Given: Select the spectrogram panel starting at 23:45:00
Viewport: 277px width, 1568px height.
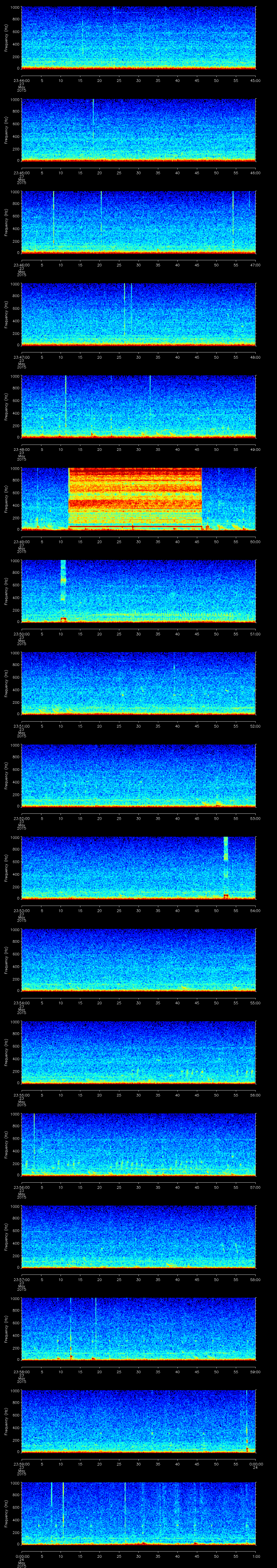Looking at the screenshot, I should pos(139,130).
